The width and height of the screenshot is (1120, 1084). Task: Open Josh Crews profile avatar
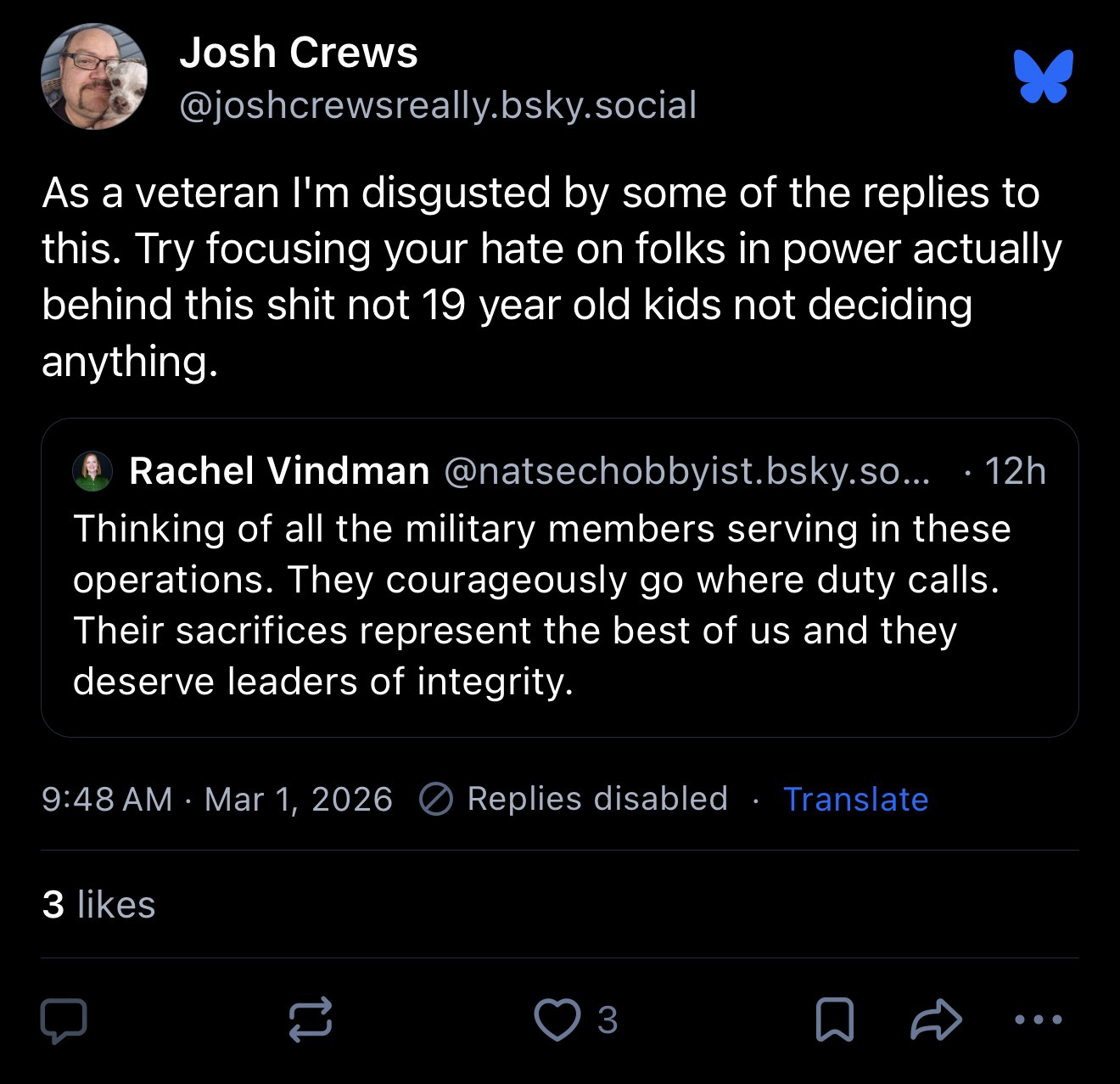(x=94, y=77)
